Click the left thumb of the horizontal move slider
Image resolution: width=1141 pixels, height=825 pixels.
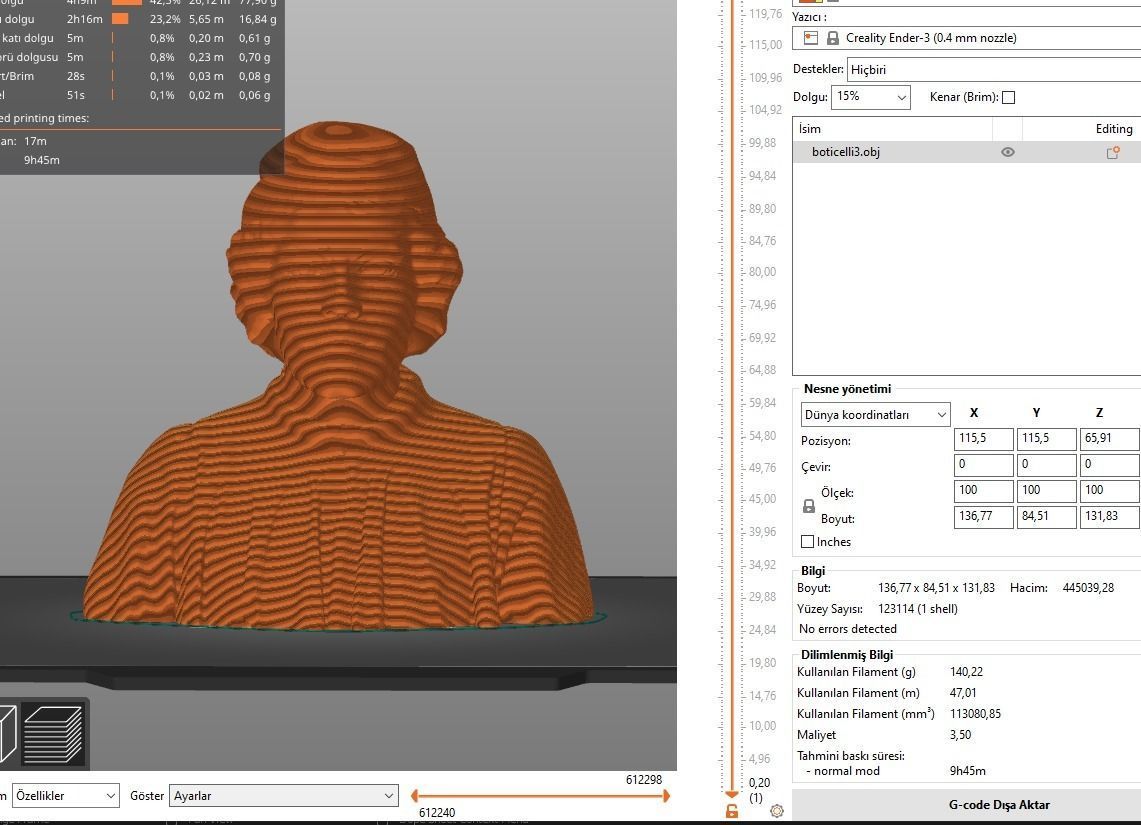[x=415, y=796]
